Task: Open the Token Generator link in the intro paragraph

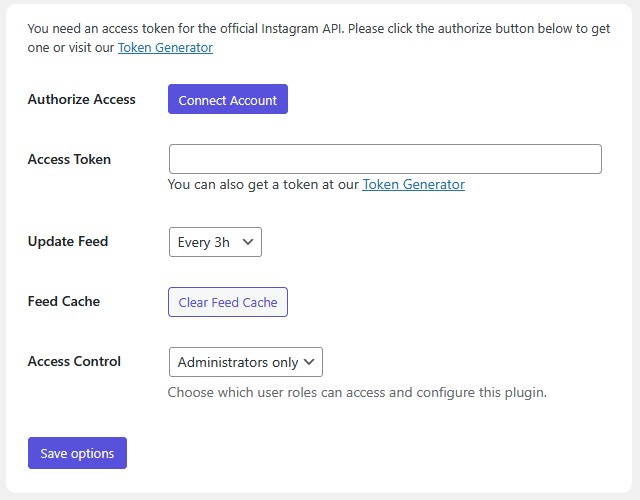Action: (165, 47)
